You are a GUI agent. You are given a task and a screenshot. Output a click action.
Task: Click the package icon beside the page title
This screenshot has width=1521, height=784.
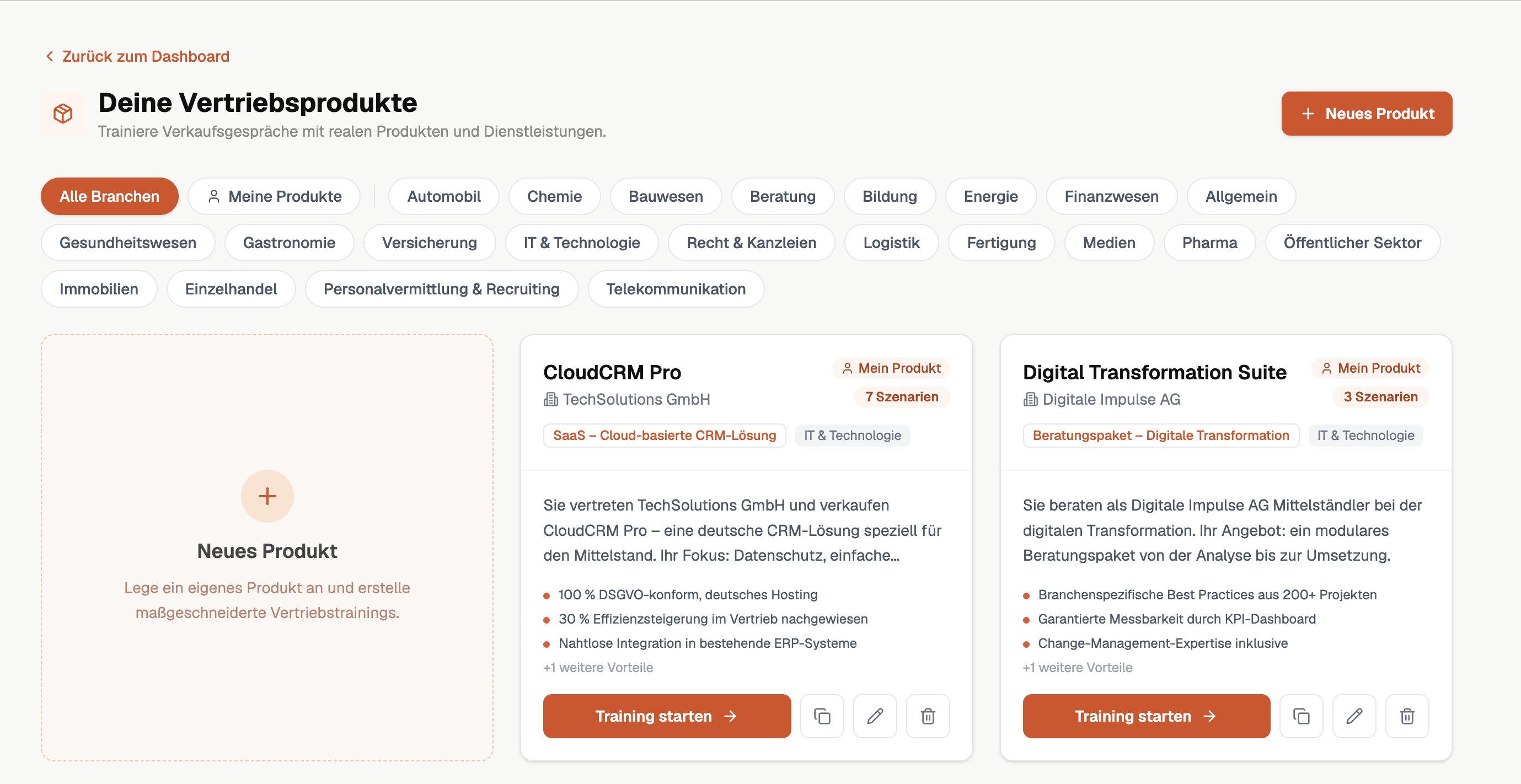point(62,114)
